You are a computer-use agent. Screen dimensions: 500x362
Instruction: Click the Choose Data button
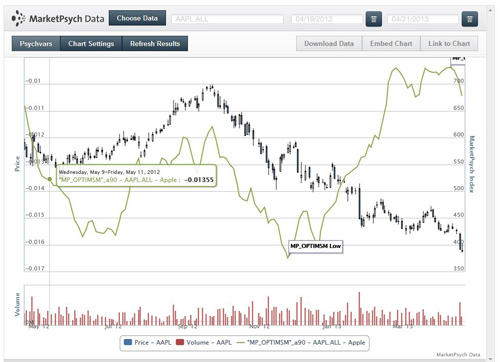click(x=137, y=18)
